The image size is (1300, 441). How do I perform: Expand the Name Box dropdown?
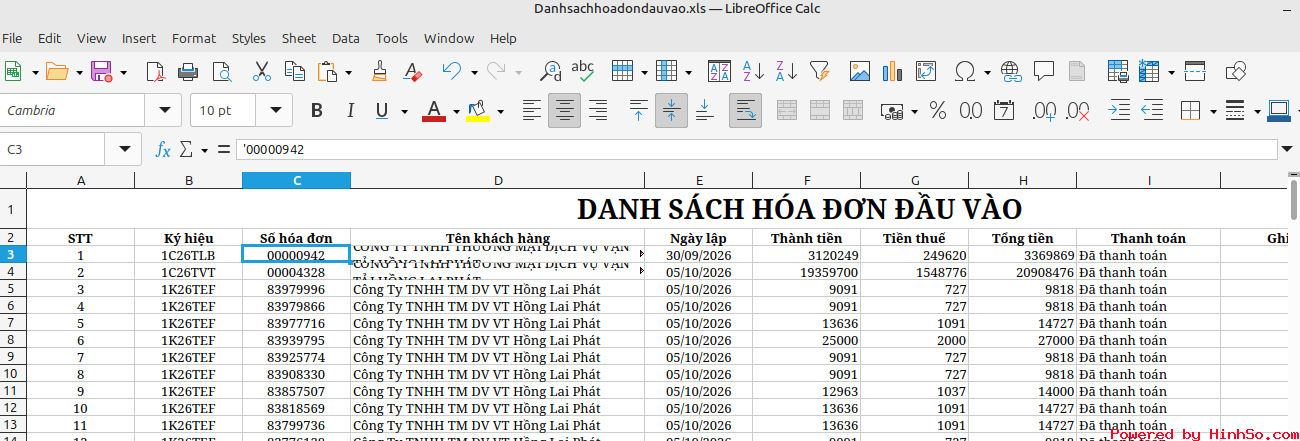click(x=124, y=149)
